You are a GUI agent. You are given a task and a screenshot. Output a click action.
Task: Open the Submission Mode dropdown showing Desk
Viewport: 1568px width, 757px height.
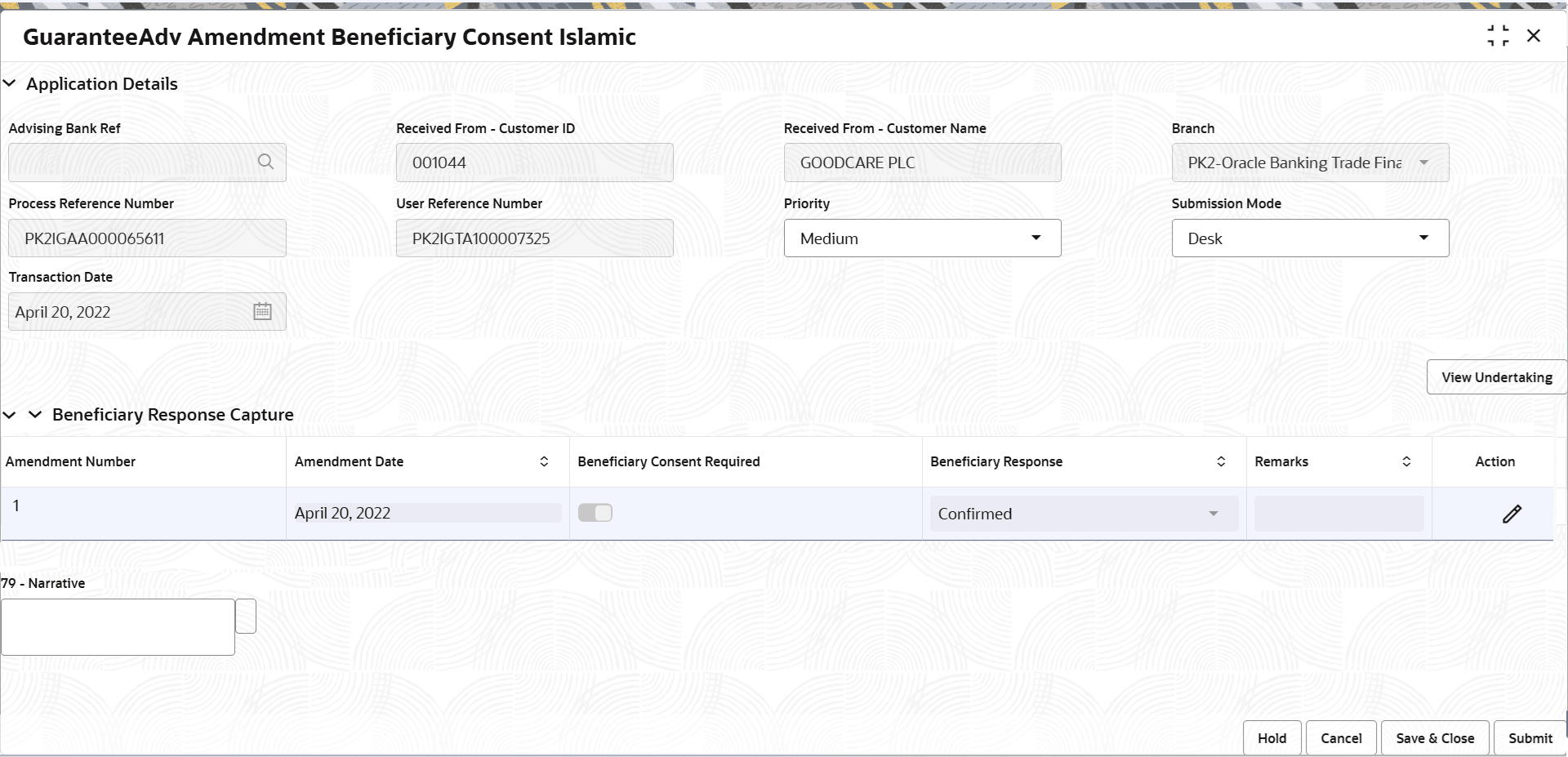pyautogui.click(x=1310, y=238)
